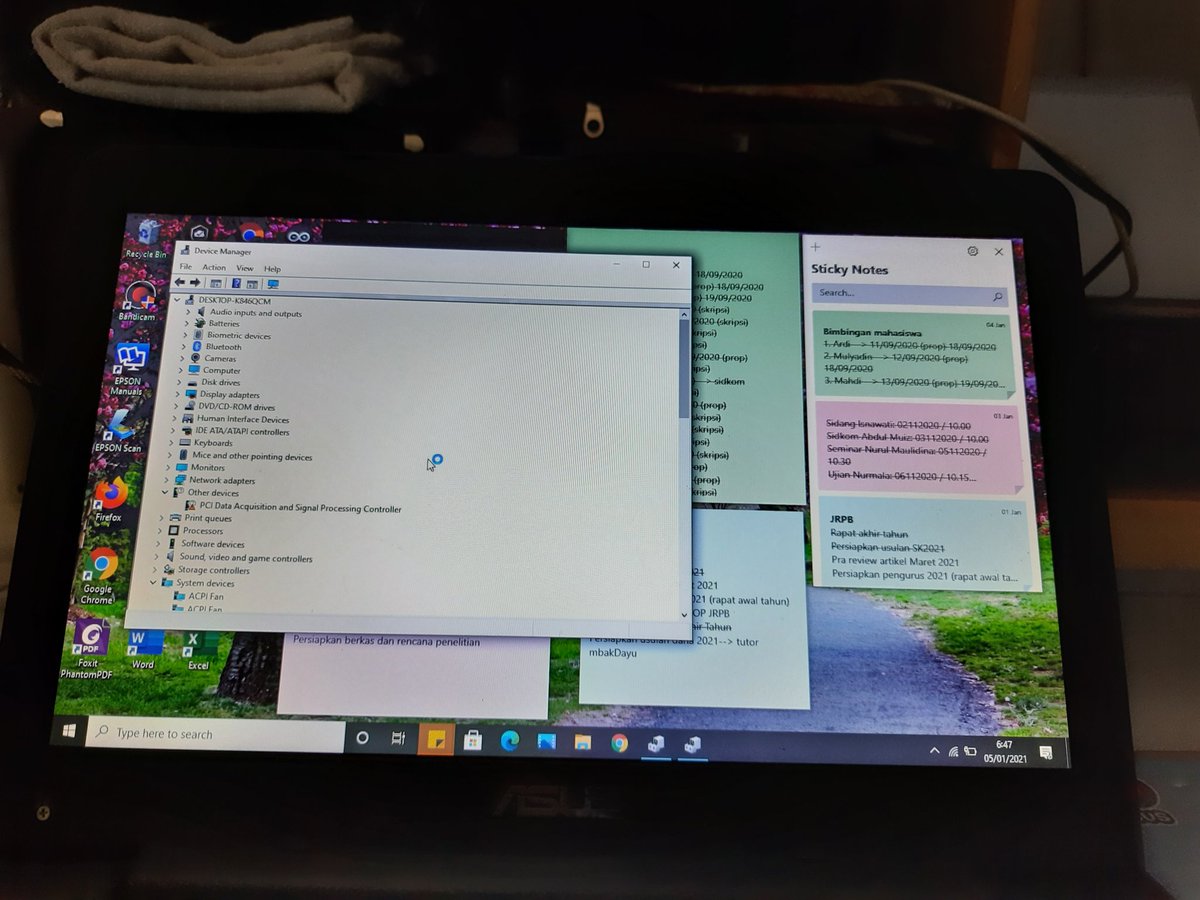Open the green Bimbingan mahasiswa note card
The width and height of the screenshot is (1200, 900).
915,355
